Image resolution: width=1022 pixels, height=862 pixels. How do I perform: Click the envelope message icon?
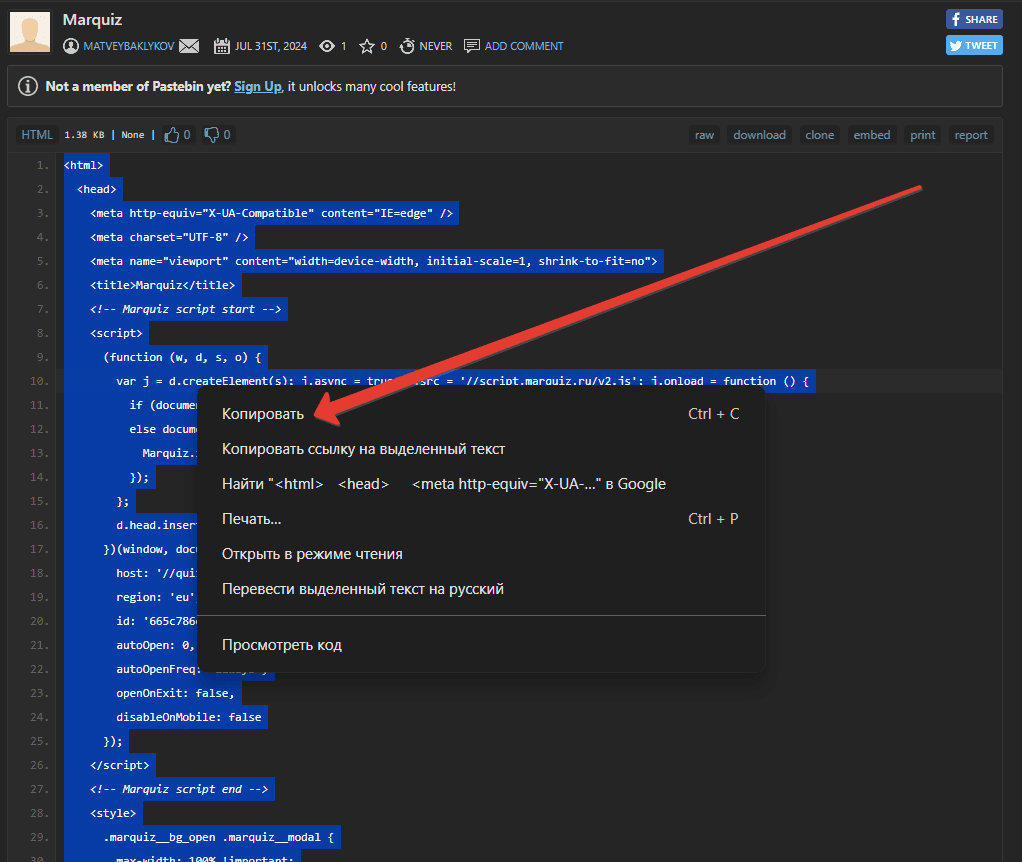click(189, 46)
